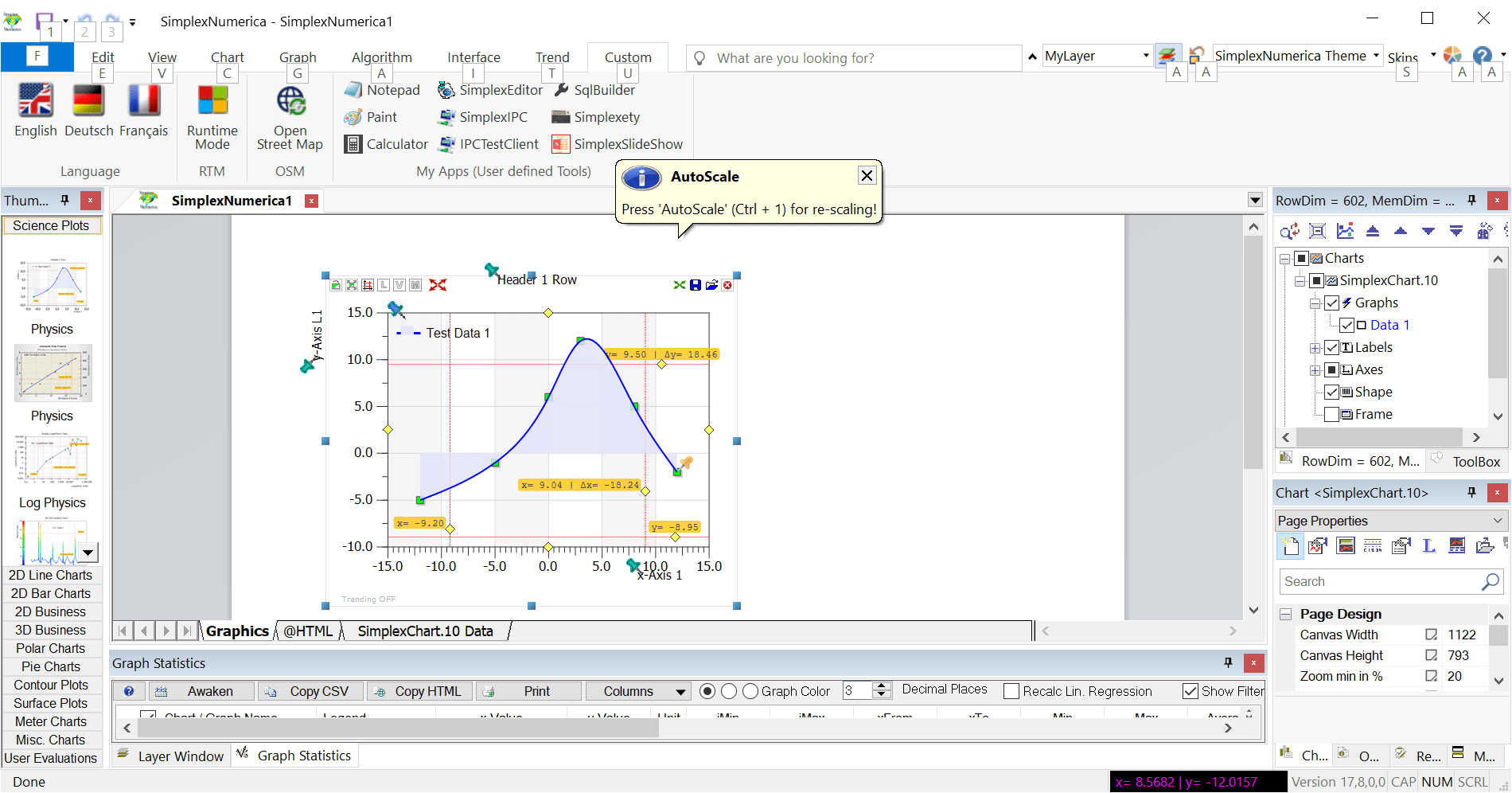This screenshot has width=1512, height=793.
Task: Open SimplexSlideShow app
Action: tap(618, 144)
